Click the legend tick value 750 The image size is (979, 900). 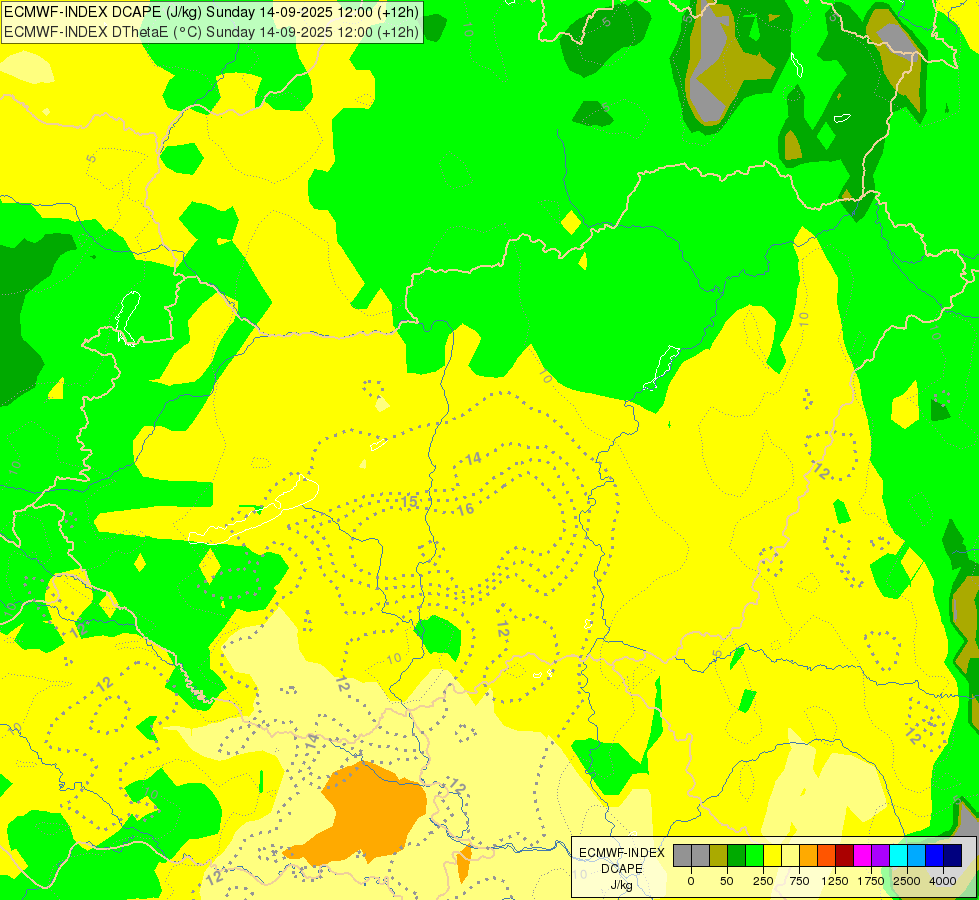(x=799, y=881)
